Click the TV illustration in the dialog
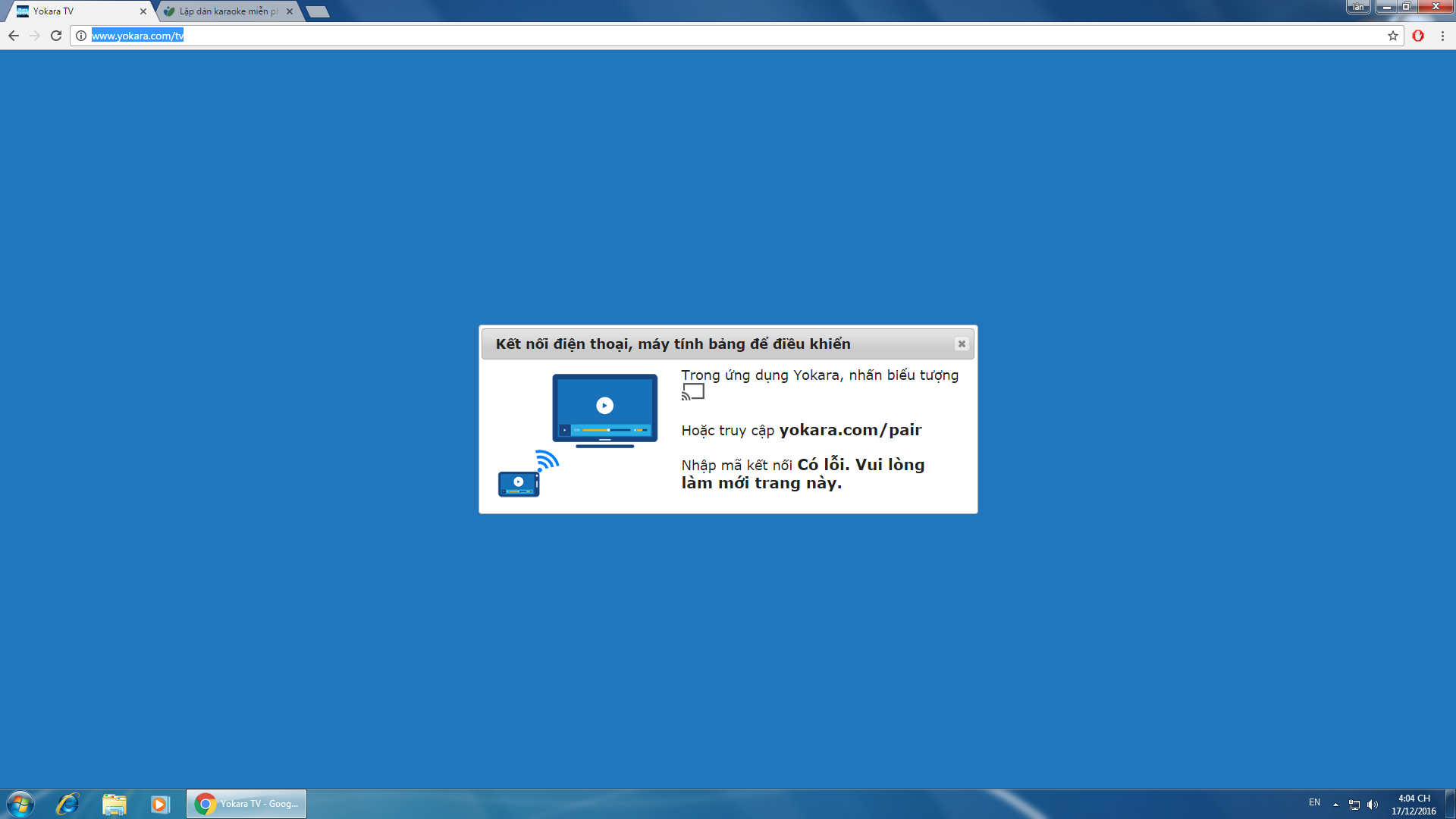Viewport: 1456px width, 819px height. (x=604, y=410)
